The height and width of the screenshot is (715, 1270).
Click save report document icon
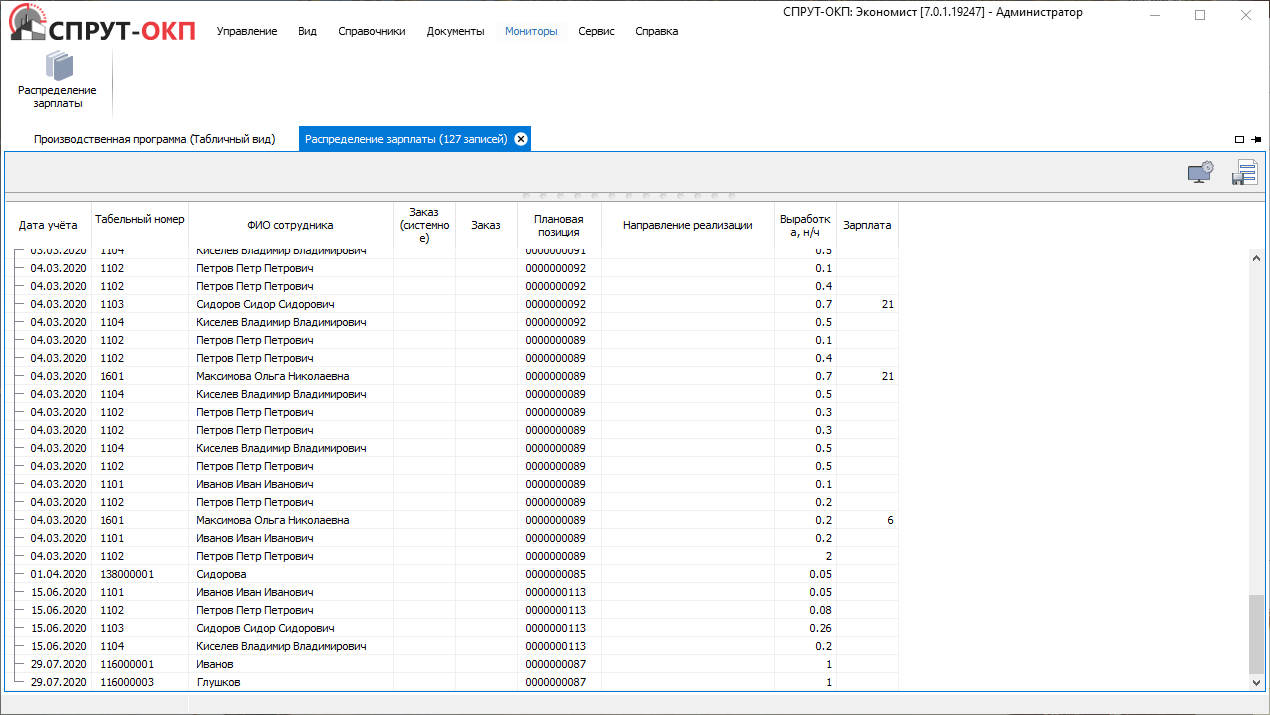(x=1244, y=173)
